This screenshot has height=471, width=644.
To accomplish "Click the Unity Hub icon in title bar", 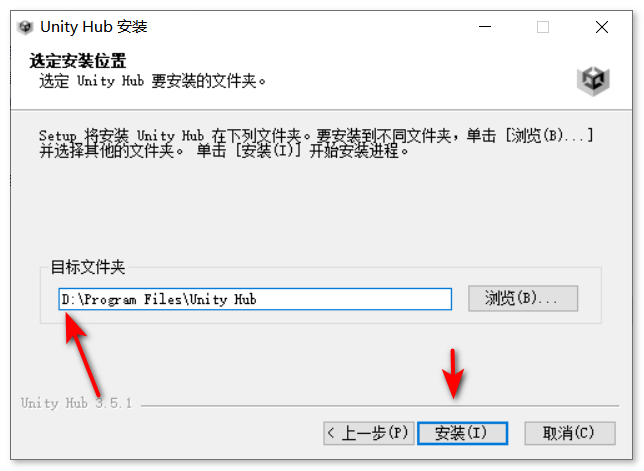I will [25, 27].
